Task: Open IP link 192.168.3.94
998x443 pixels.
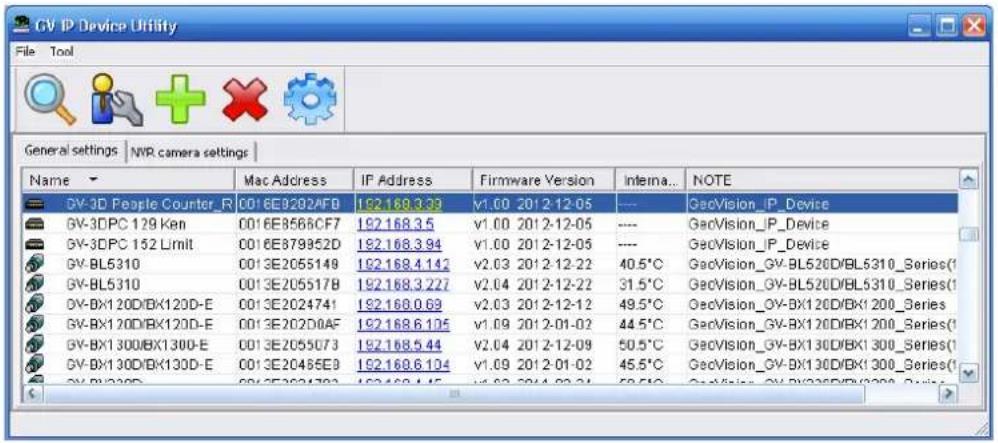Action: [400, 244]
